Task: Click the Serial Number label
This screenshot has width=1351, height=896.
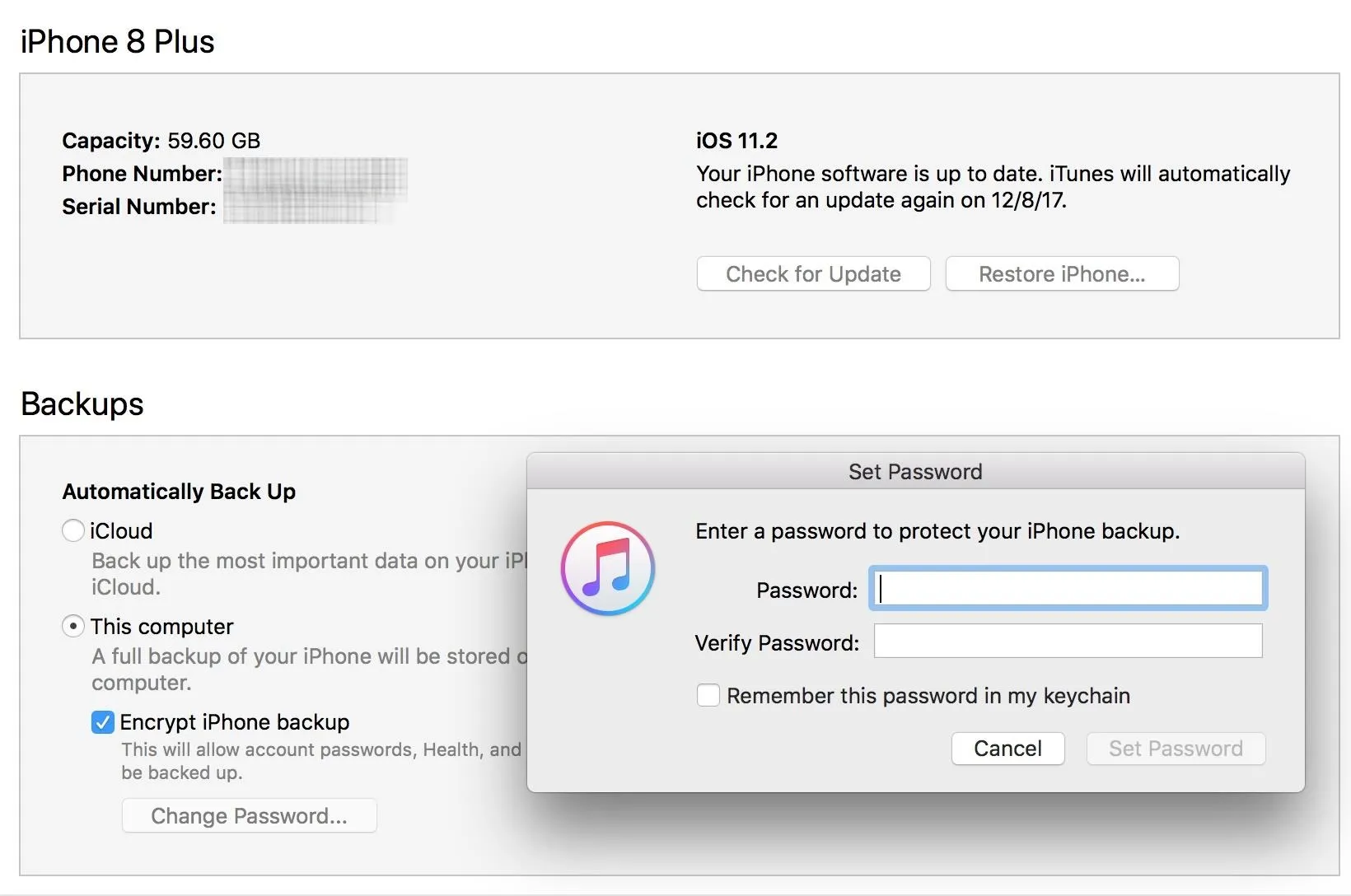Action: (x=139, y=207)
